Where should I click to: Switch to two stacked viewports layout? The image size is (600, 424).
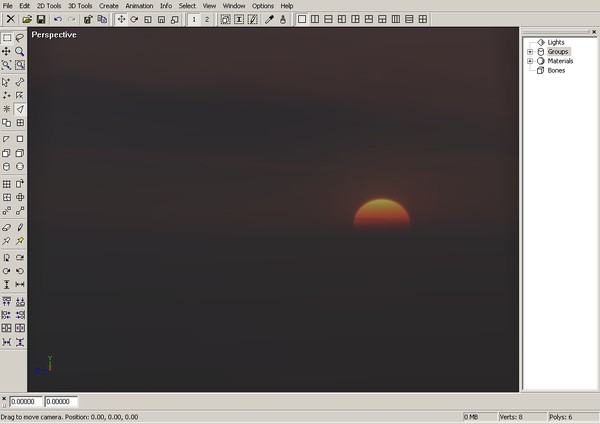pyautogui.click(x=328, y=19)
